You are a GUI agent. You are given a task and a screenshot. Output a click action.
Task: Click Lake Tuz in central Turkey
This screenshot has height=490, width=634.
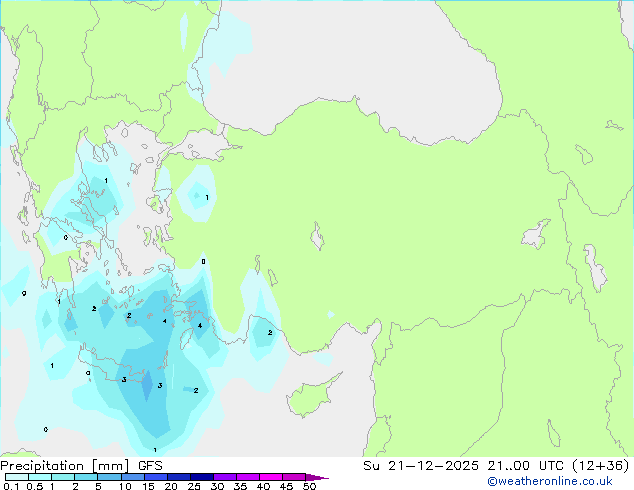318,236
